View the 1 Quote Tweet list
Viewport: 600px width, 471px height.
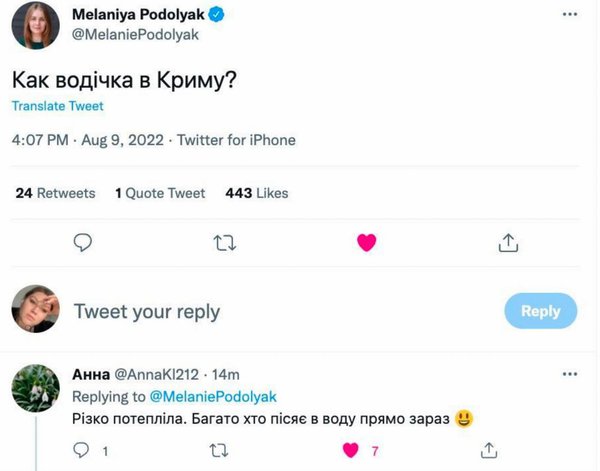(x=160, y=193)
